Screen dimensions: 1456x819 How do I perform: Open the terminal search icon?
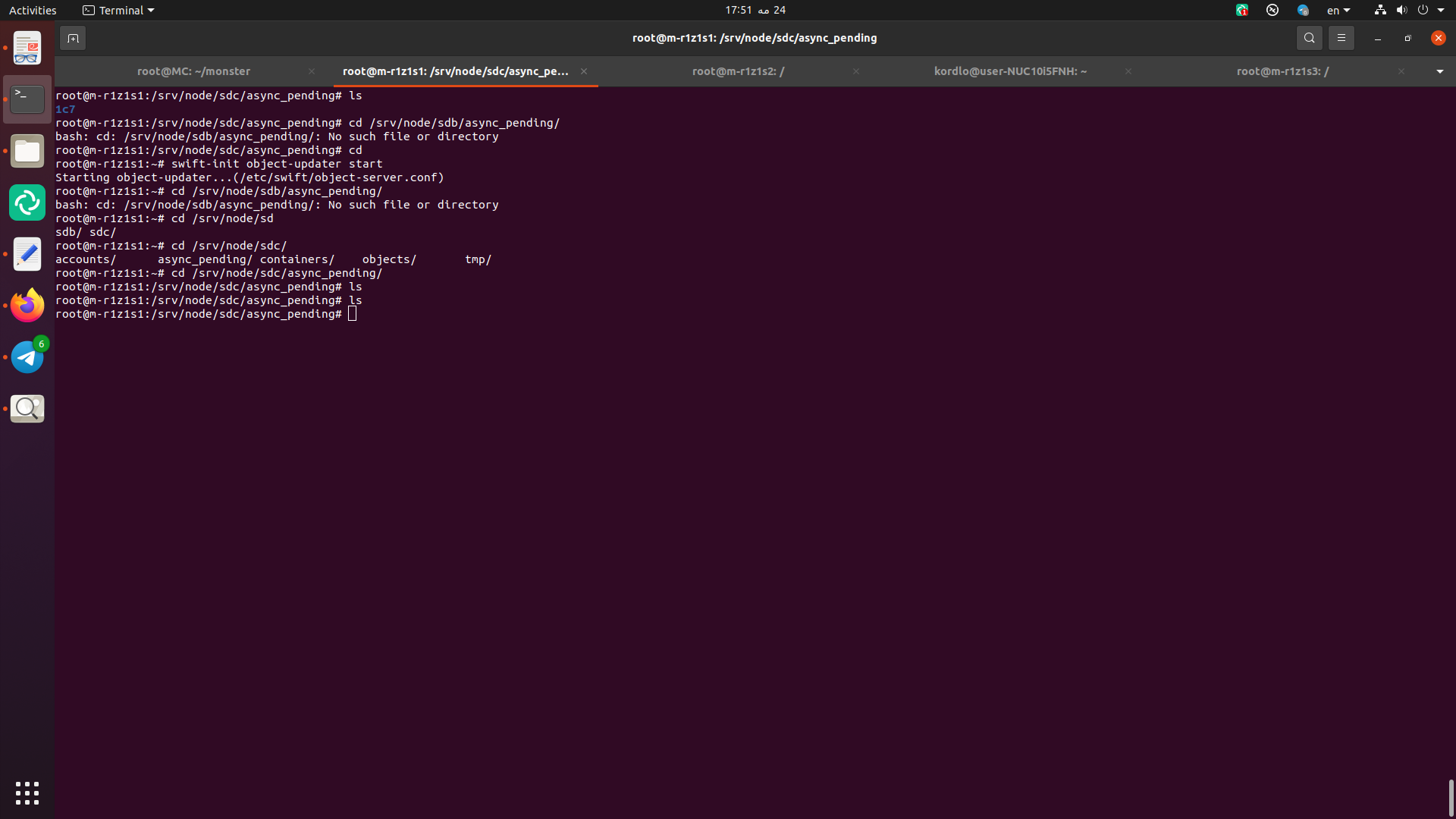pos(1309,38)
